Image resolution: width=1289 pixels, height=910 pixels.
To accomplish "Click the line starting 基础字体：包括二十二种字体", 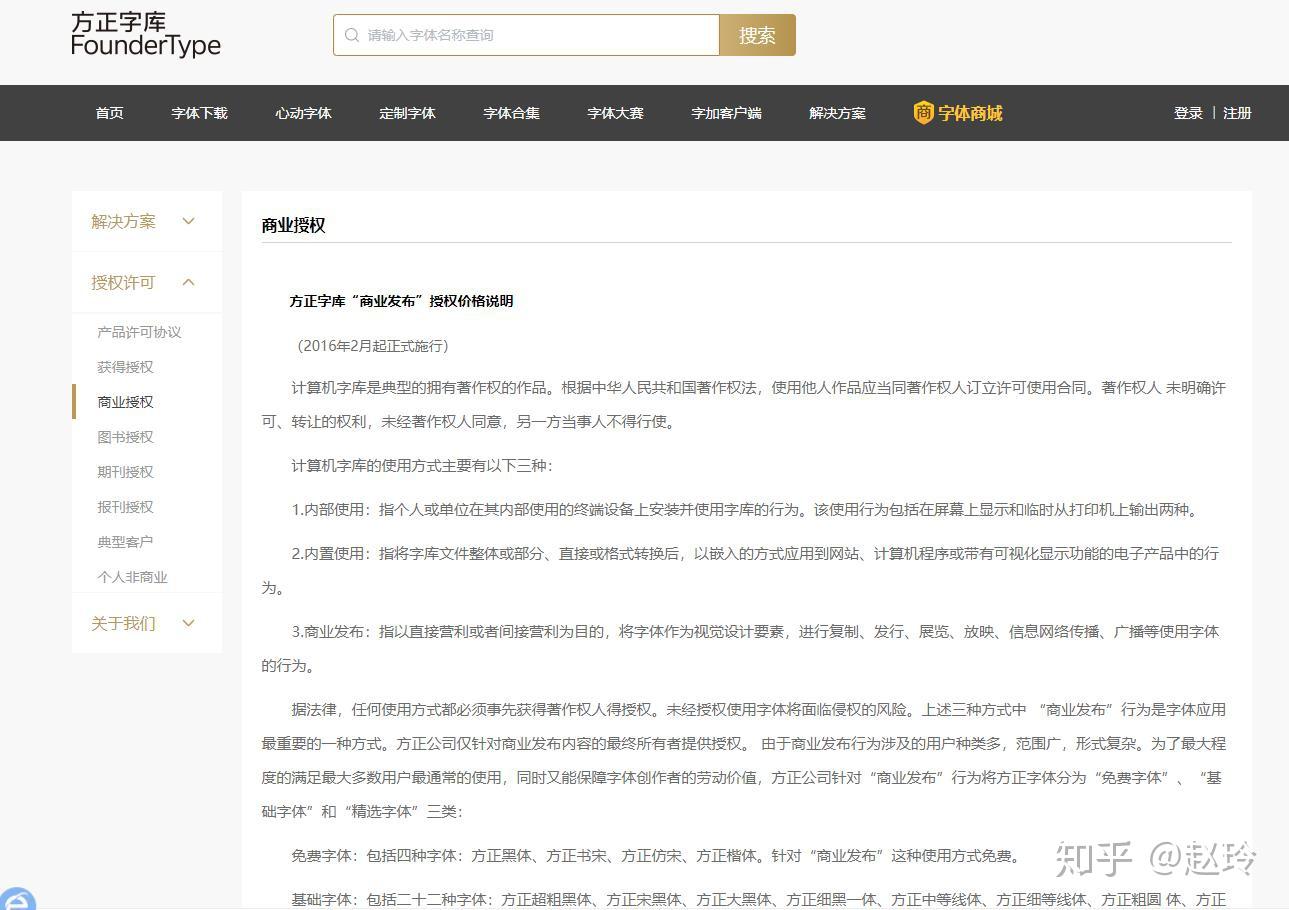I will pos(759,900).
